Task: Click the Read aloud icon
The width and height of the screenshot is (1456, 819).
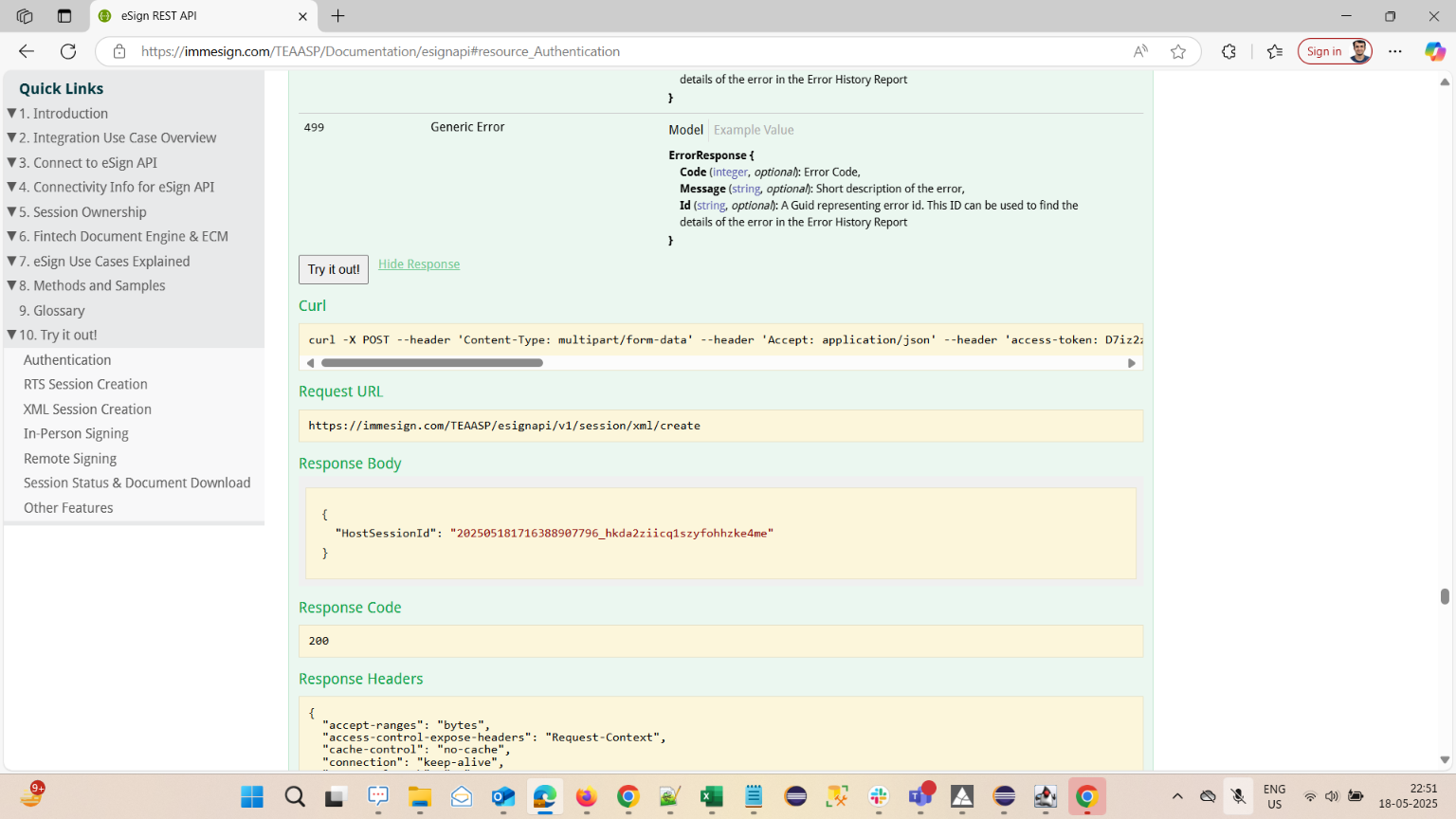Action: [x=1140, y=51]
